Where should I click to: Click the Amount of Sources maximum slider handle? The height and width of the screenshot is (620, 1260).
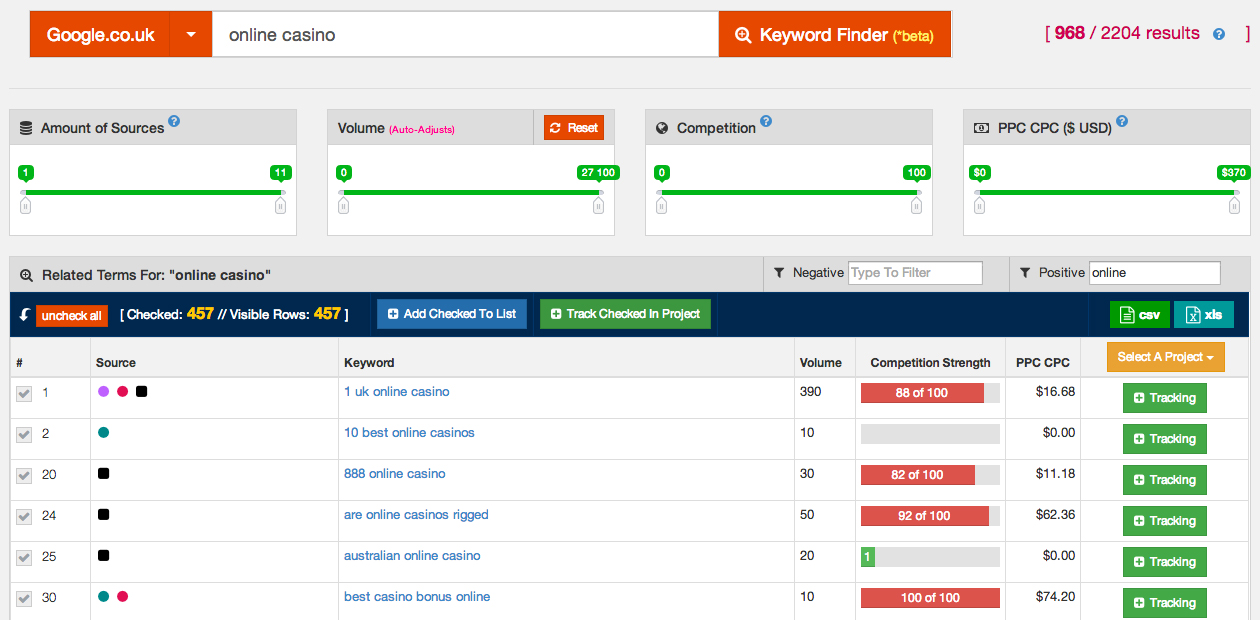pos(281,205)
